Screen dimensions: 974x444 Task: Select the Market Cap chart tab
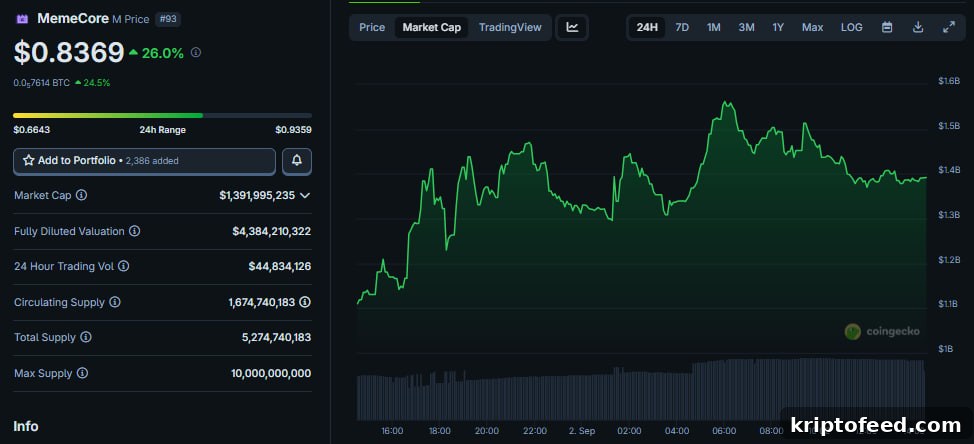432,27
